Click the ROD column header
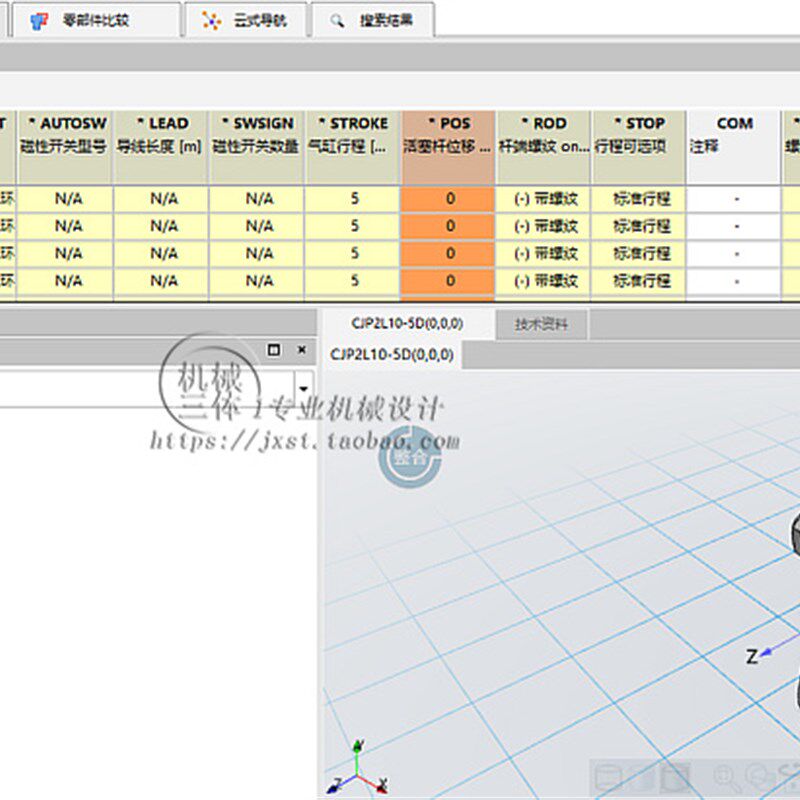This screenshot has height=800, width=800. [x=544, y=147]
